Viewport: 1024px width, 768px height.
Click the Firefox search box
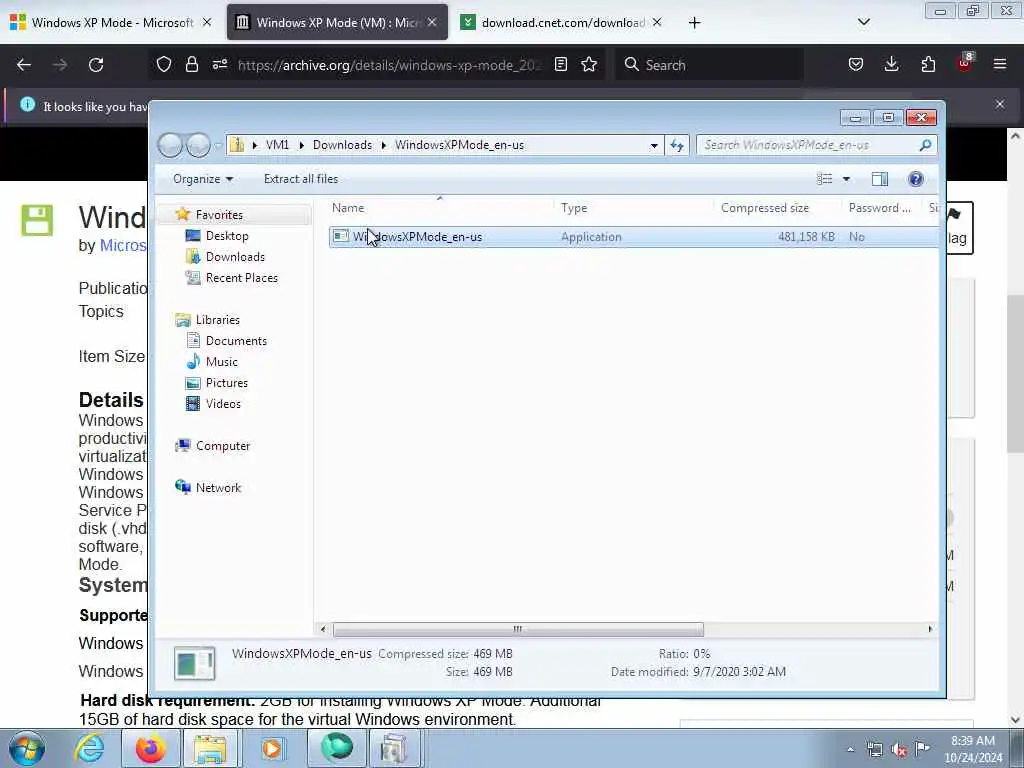pos(709,65)
